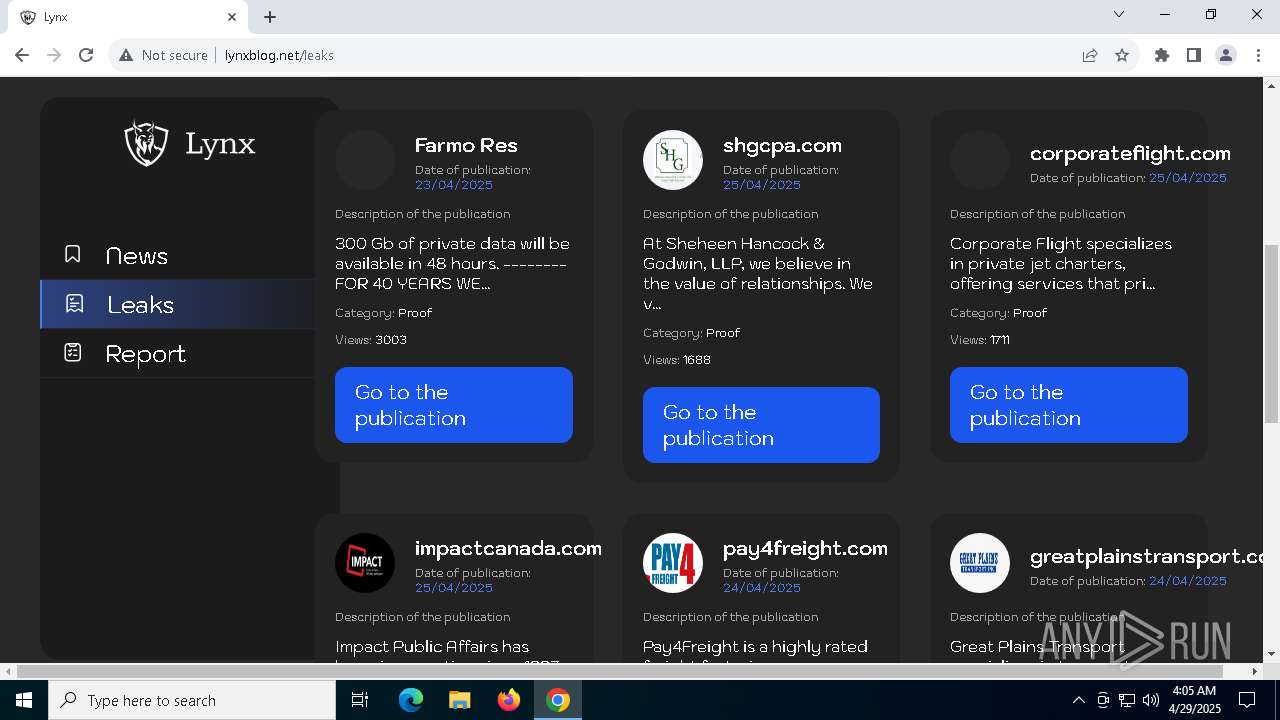
Task: Open the Chrome three-dot menu
Action: click(1257, 55)
